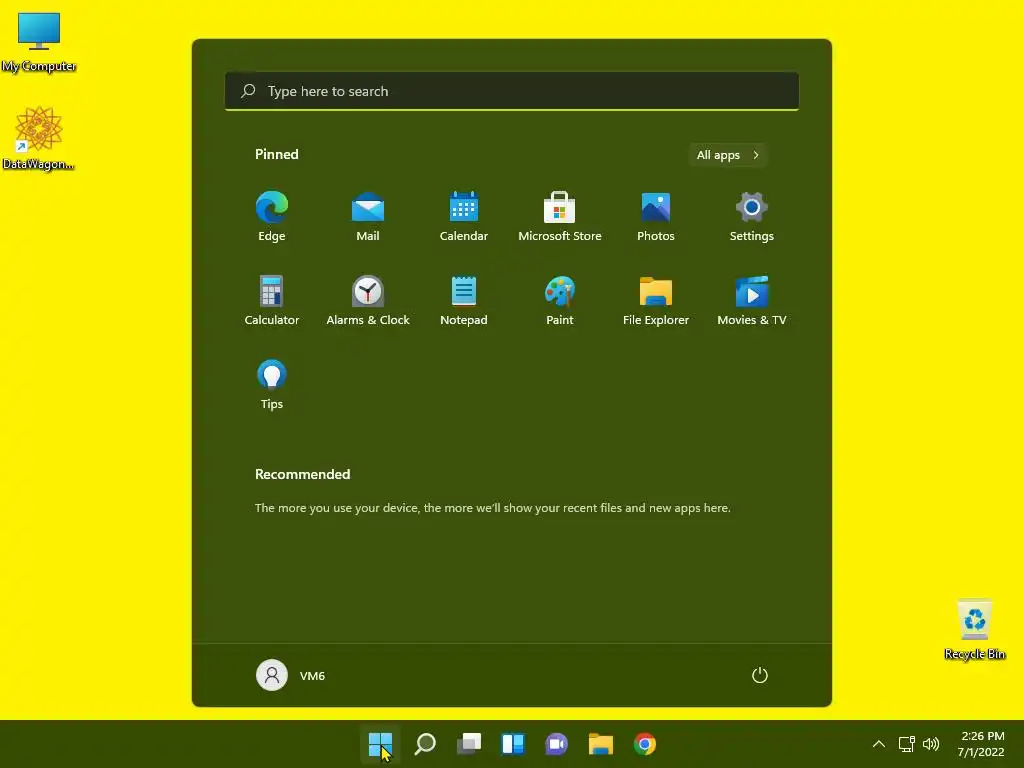This screenshot has width=1024, height=768.
Task: Select the DataWagon desktop shortcut
Action: point(39,138)
